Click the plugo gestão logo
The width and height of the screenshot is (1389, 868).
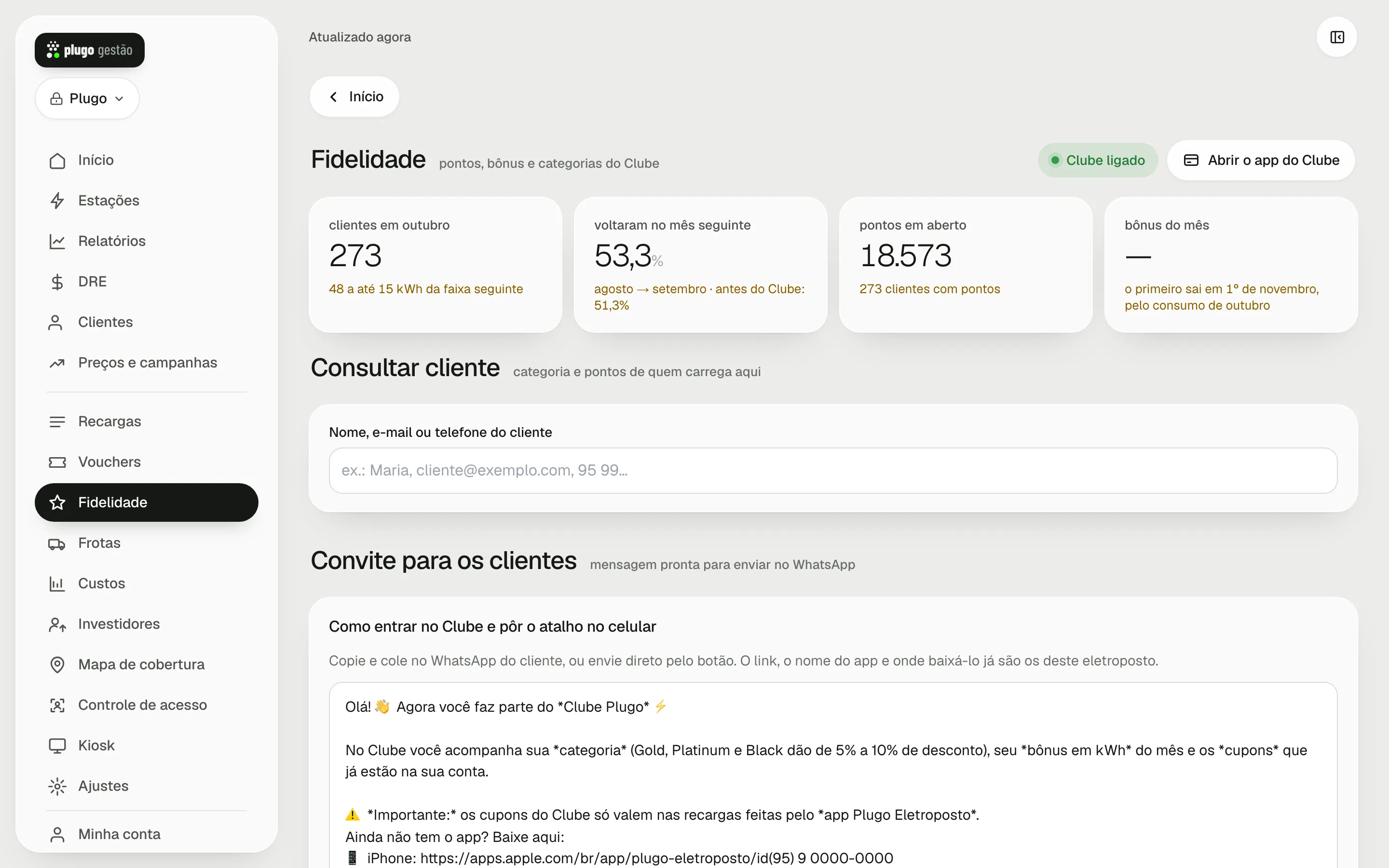point(90,50)
